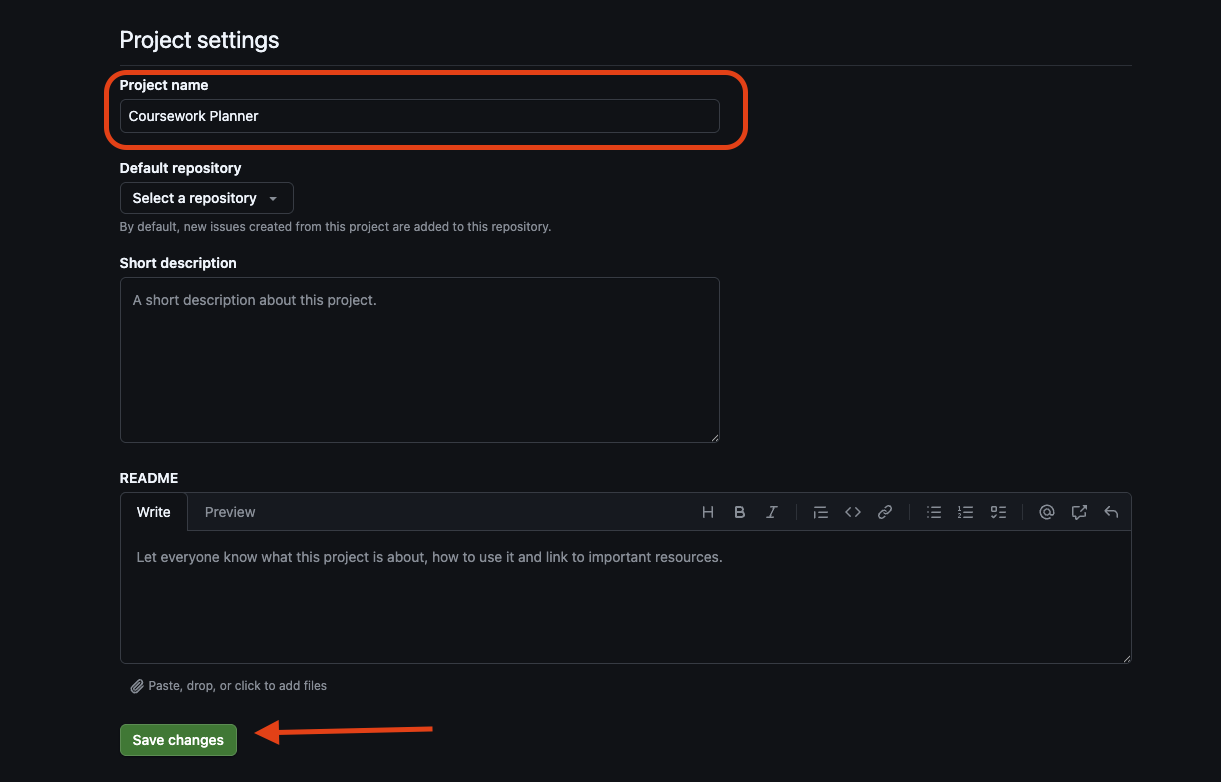Viewport: 1221px width, 782px height.
Task: Toggle bold formatting in README toolbar
Action: (740, 512)
